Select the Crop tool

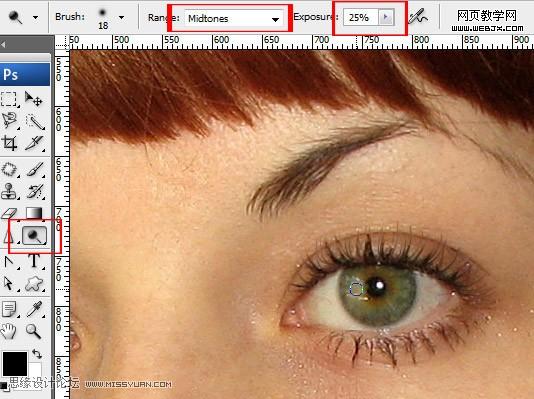pyautogui.click(x=9, y=143)
